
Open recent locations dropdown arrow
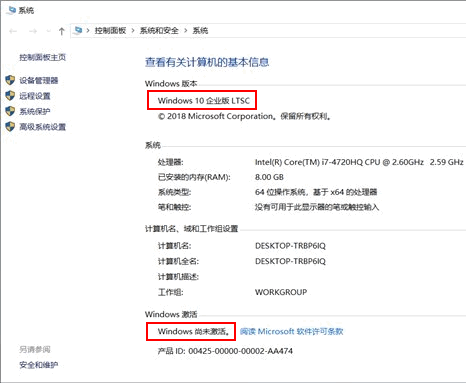49,31
